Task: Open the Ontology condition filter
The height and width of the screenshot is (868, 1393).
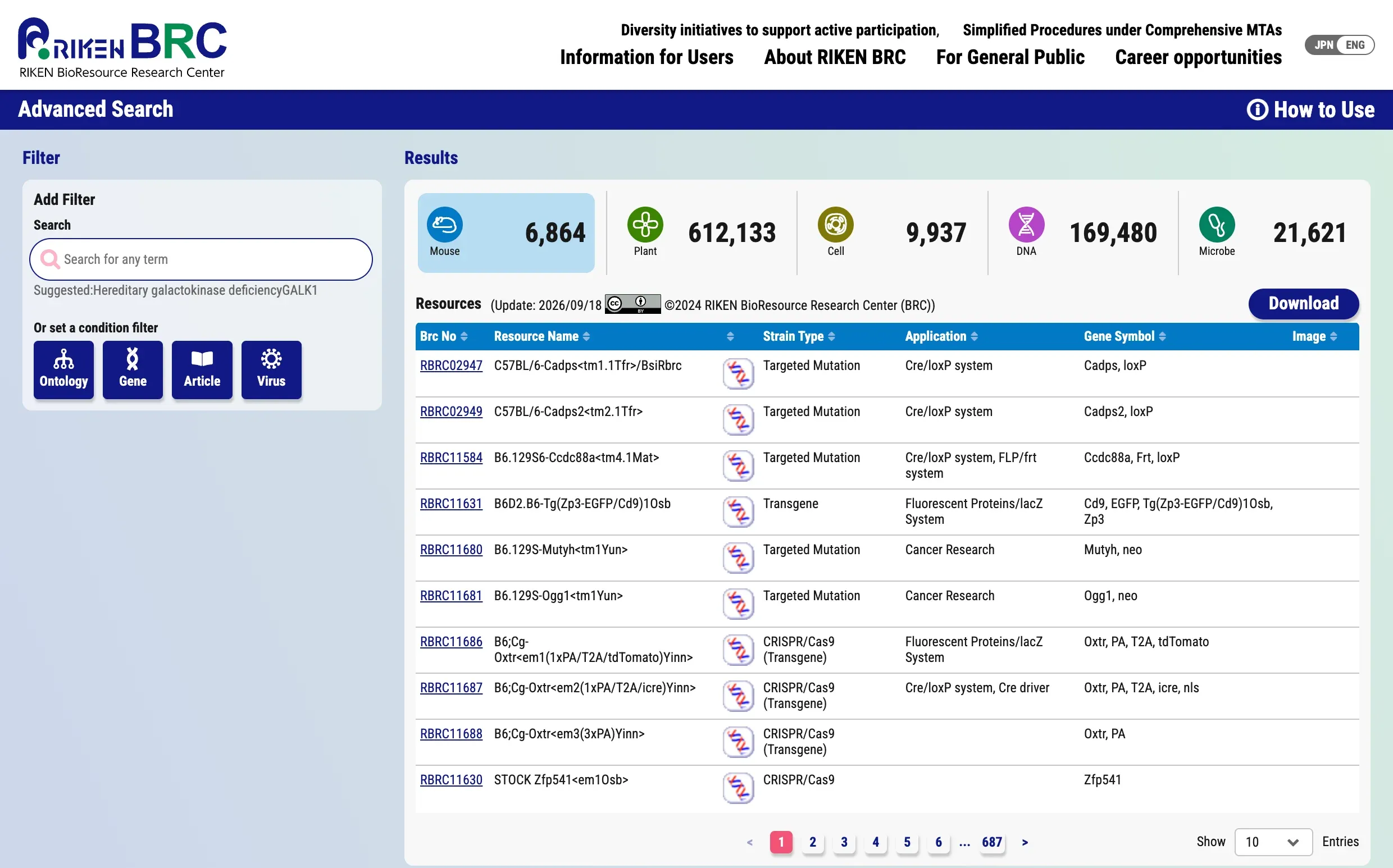Action: click(63, 369)
